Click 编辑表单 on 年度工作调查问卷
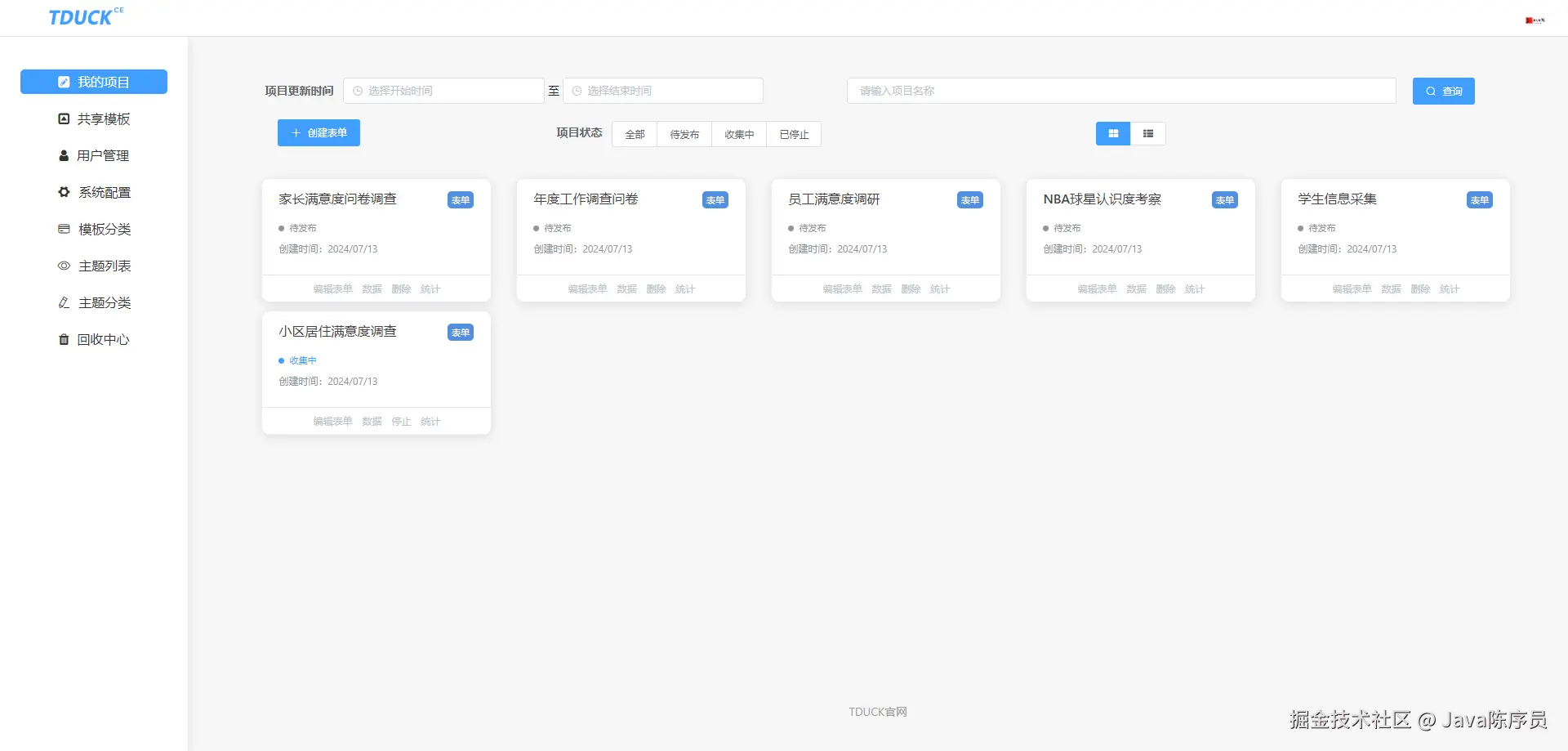Viewport: 1568px width, 751px height. point(587,289)
